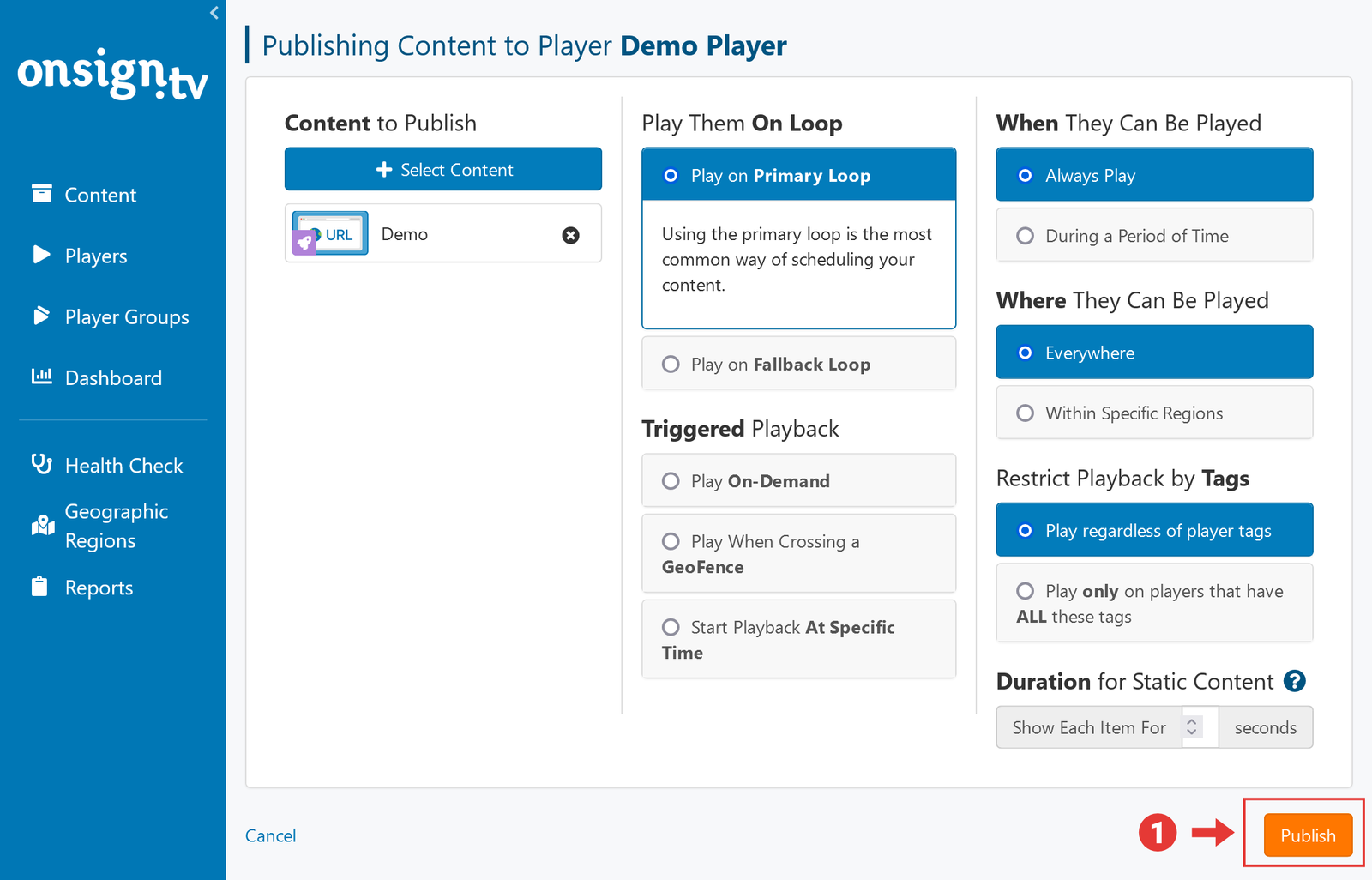
Task: Open Geographic Regions in the sidebar
Action: pos(116,526)
